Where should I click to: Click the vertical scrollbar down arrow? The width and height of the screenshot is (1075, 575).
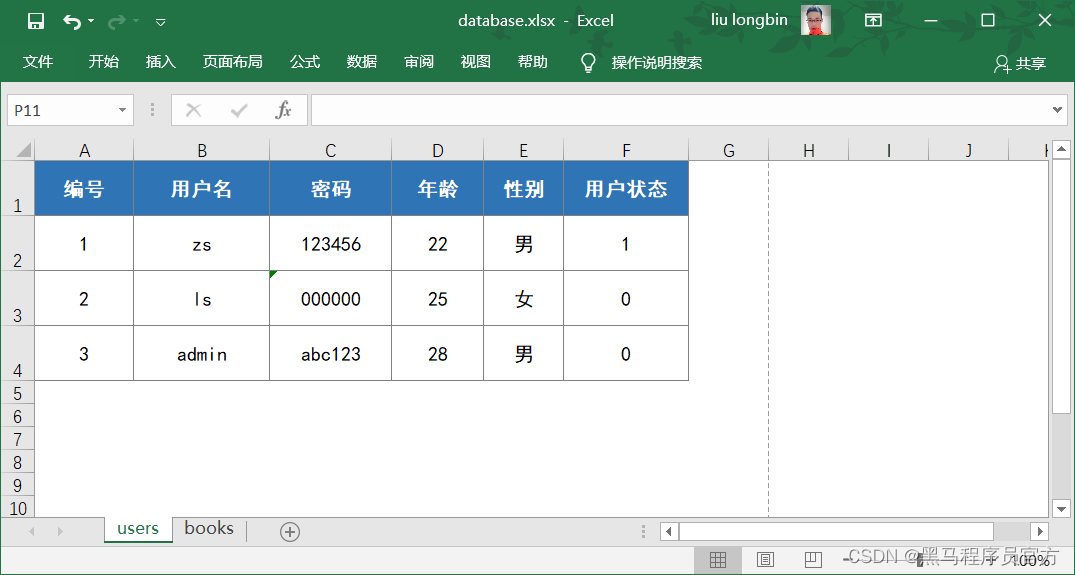point(1061,509)
